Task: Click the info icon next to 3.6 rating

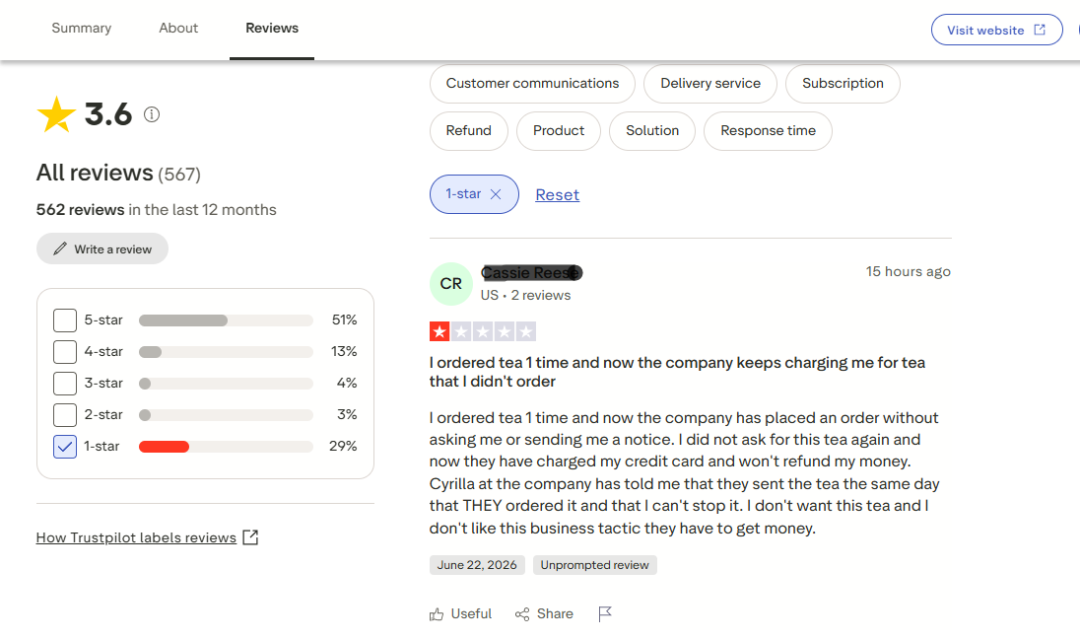Action: point(152,114)
